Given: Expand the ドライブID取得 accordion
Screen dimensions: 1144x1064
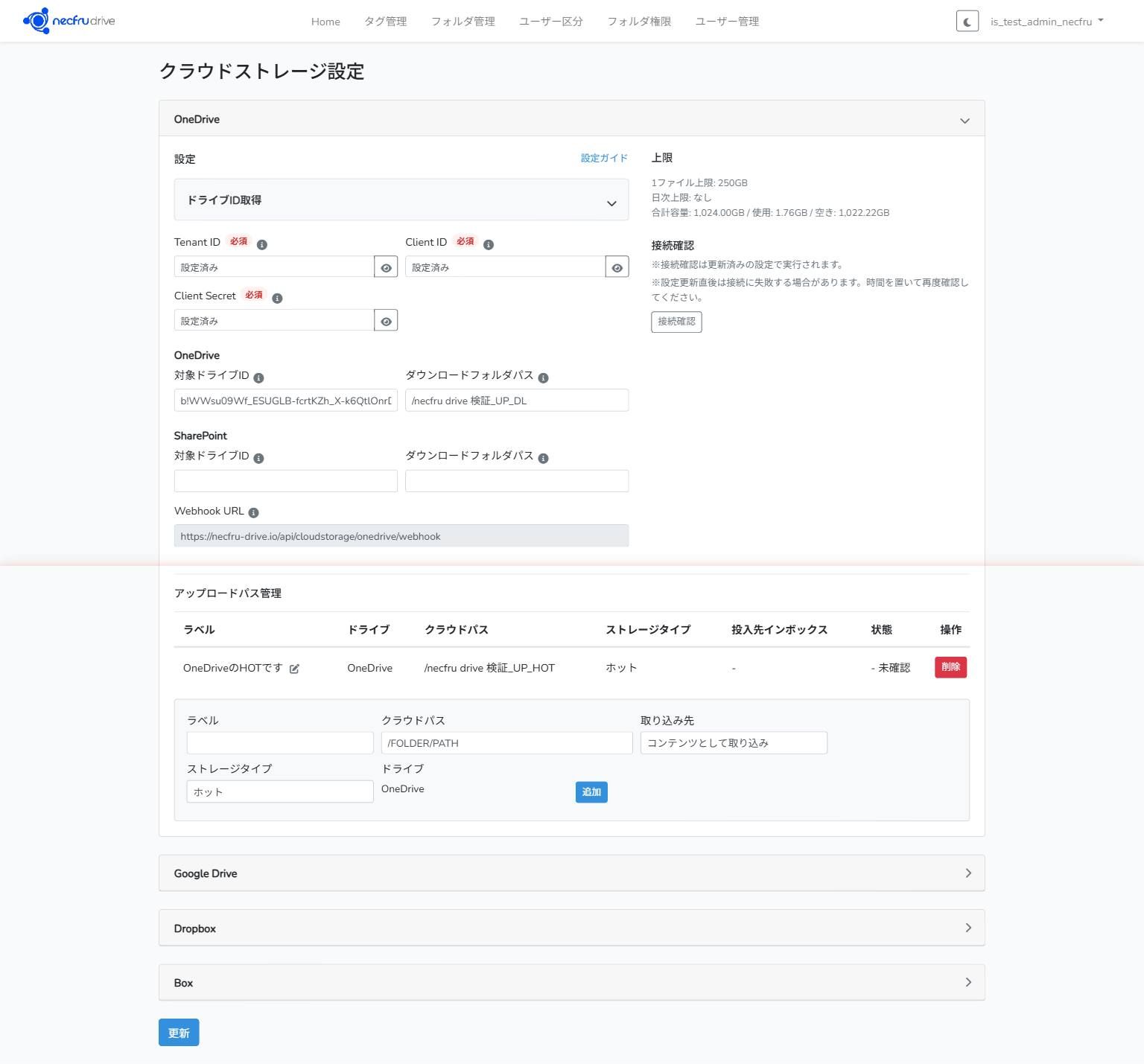Looking at the screenshot, I should [401, 200].
